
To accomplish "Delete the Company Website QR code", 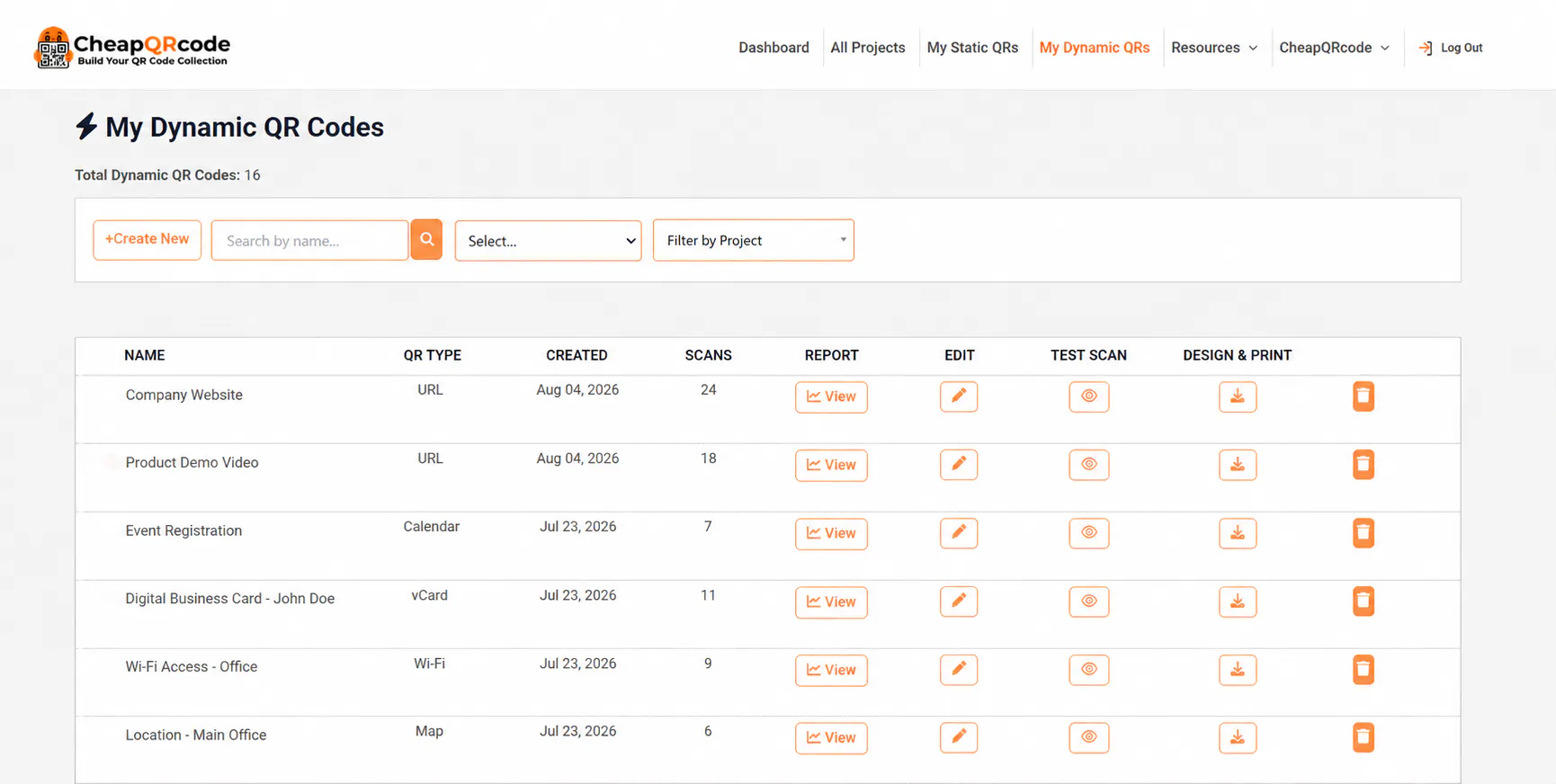I will [x=1364, y=396].
